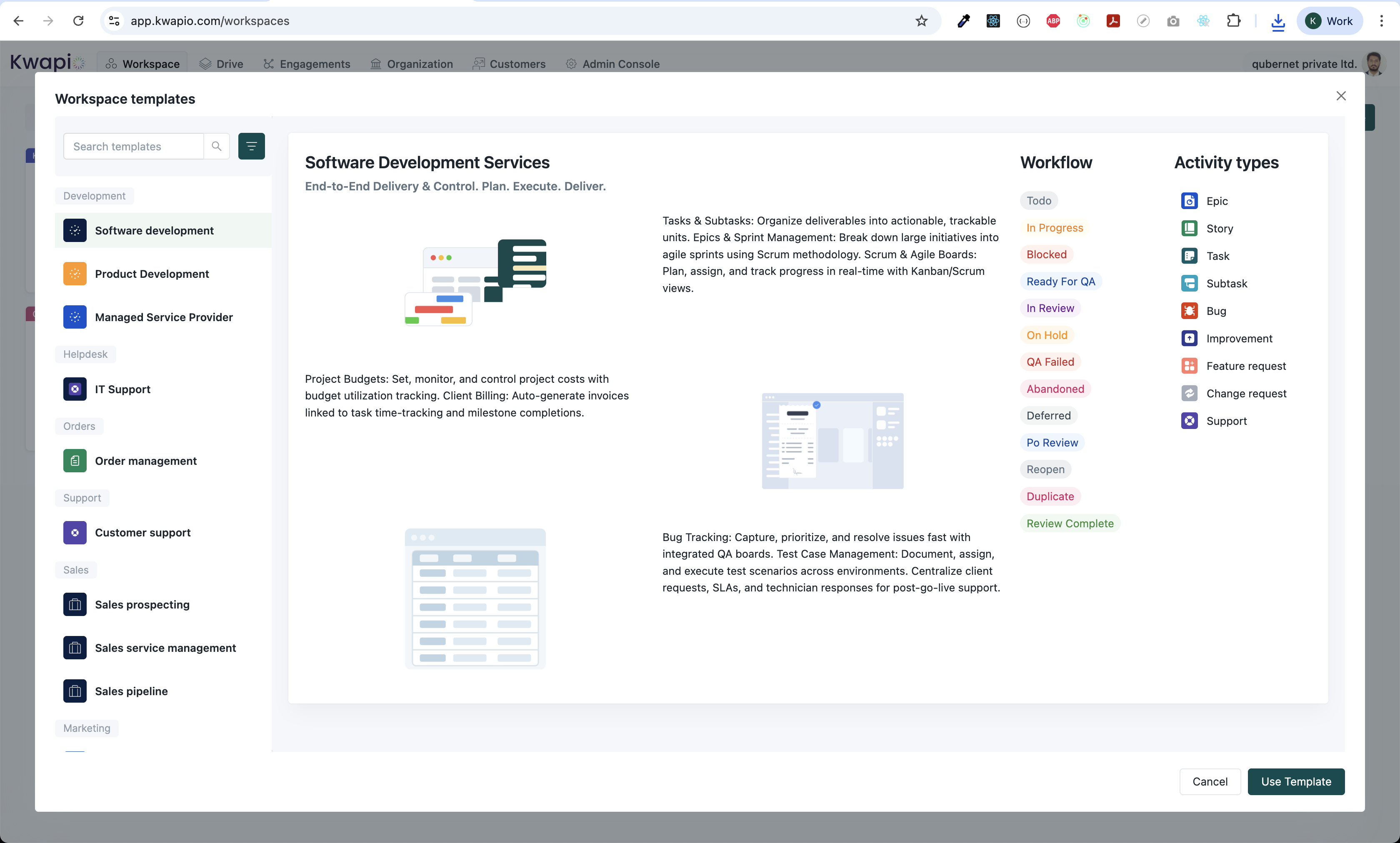The height and width of the screenshot is (843, 1400).
Task: Select the Managed Service Provider template
Action: [x=163, y=317]
